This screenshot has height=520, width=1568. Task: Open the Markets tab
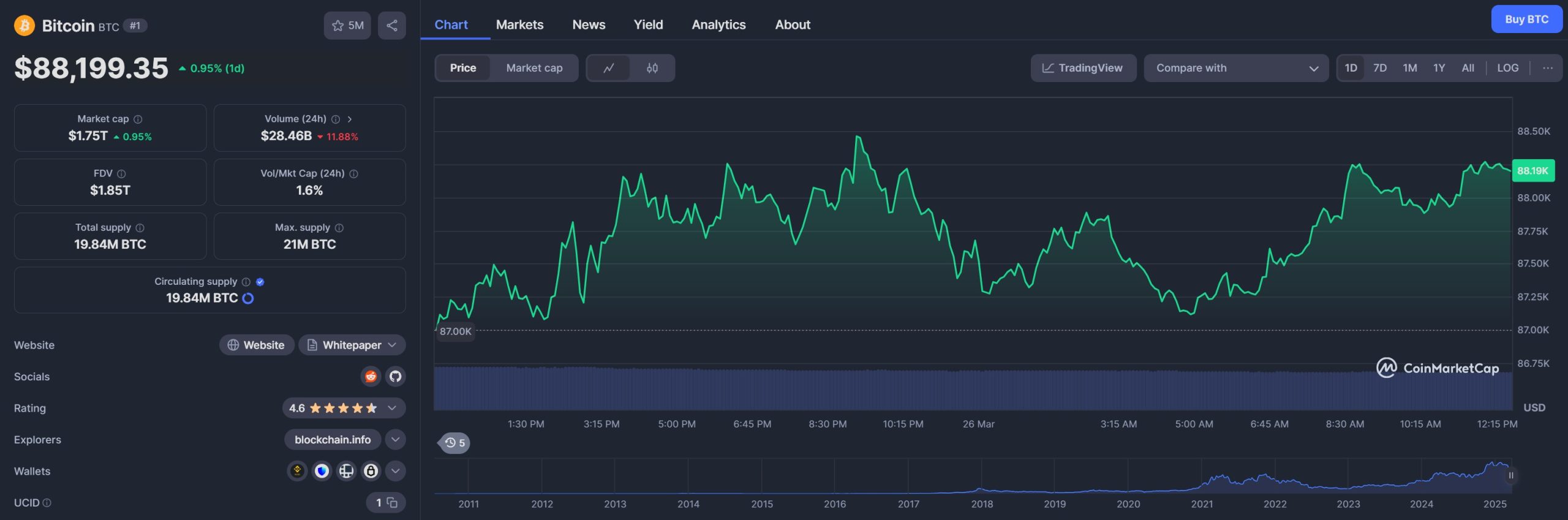pyautogui.click(x=519, y=24)
